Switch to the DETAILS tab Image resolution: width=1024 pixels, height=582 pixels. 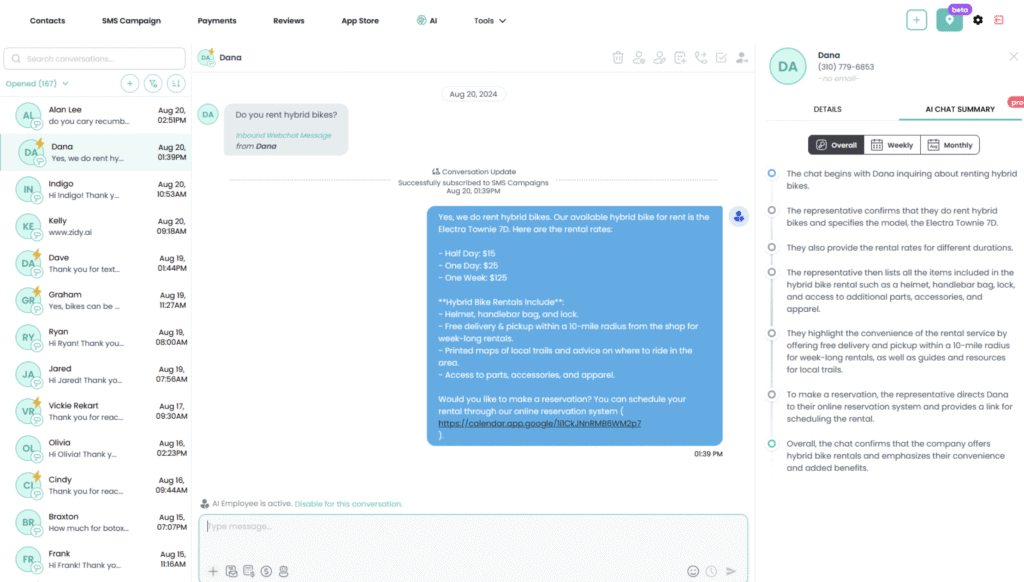(x=827, y=109)
